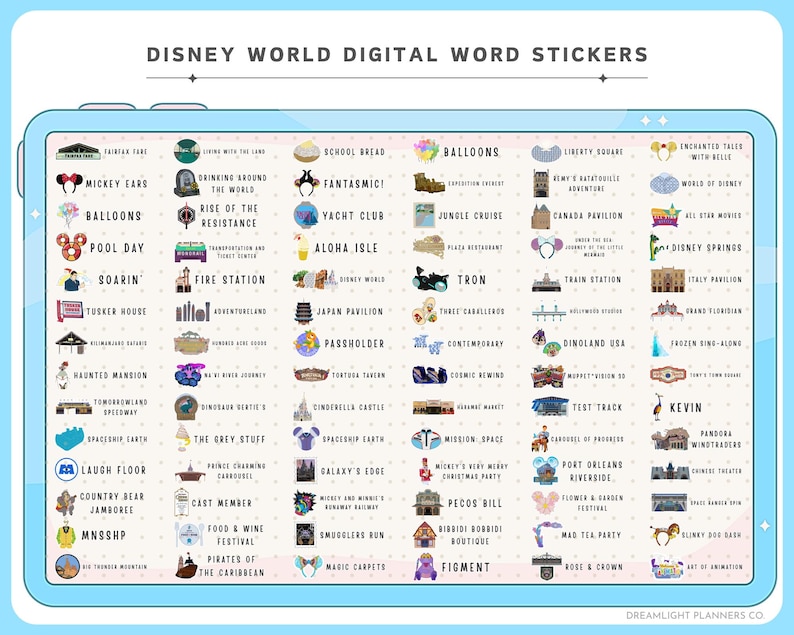Select the Pecos Bill building icon

click(427, 503)
